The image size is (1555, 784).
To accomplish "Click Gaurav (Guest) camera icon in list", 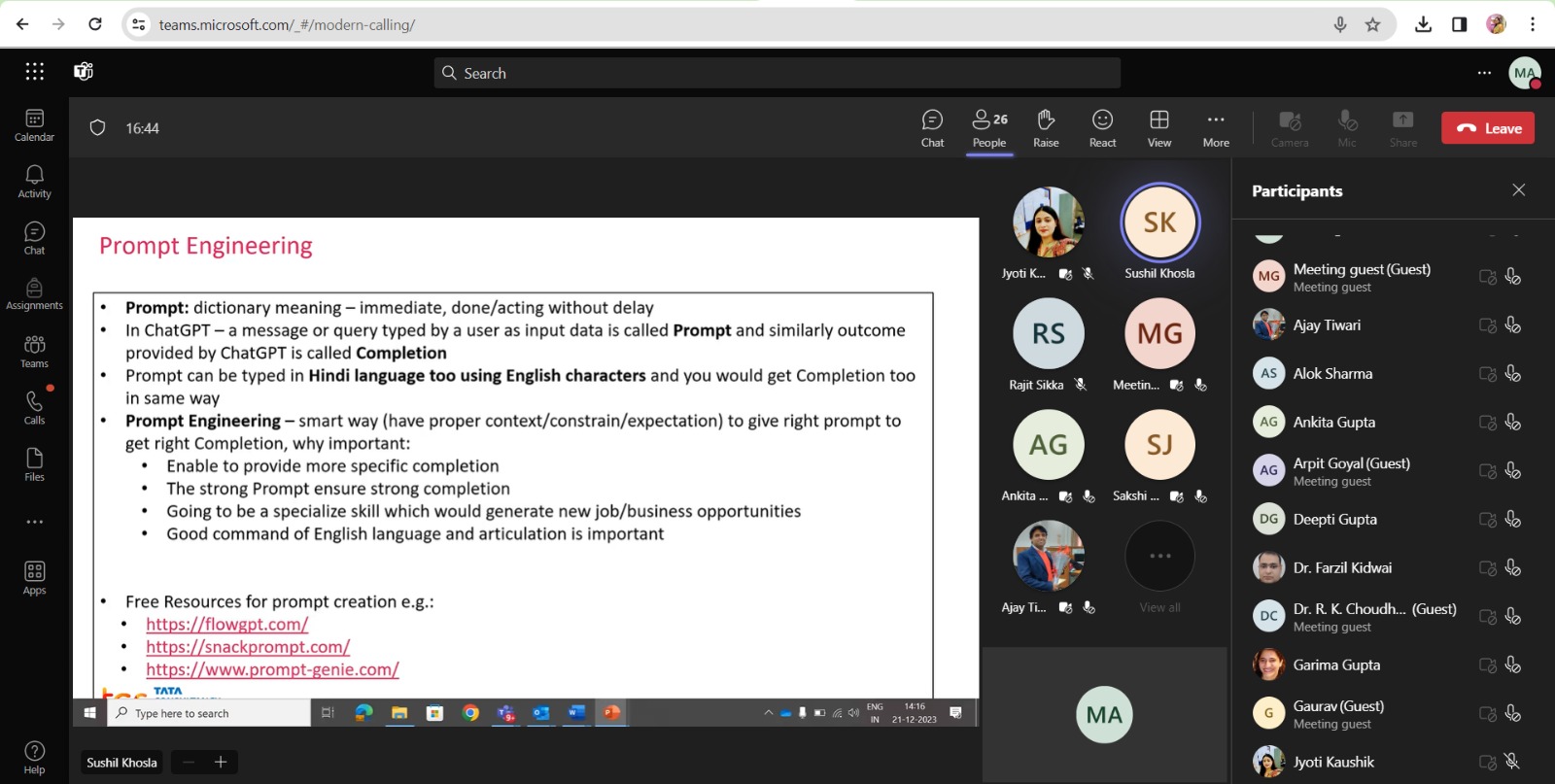I will [x=1487, y=714].
